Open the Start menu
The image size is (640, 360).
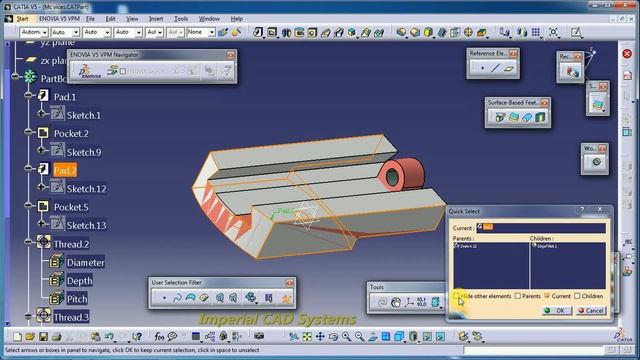click(x=22, y=19)
